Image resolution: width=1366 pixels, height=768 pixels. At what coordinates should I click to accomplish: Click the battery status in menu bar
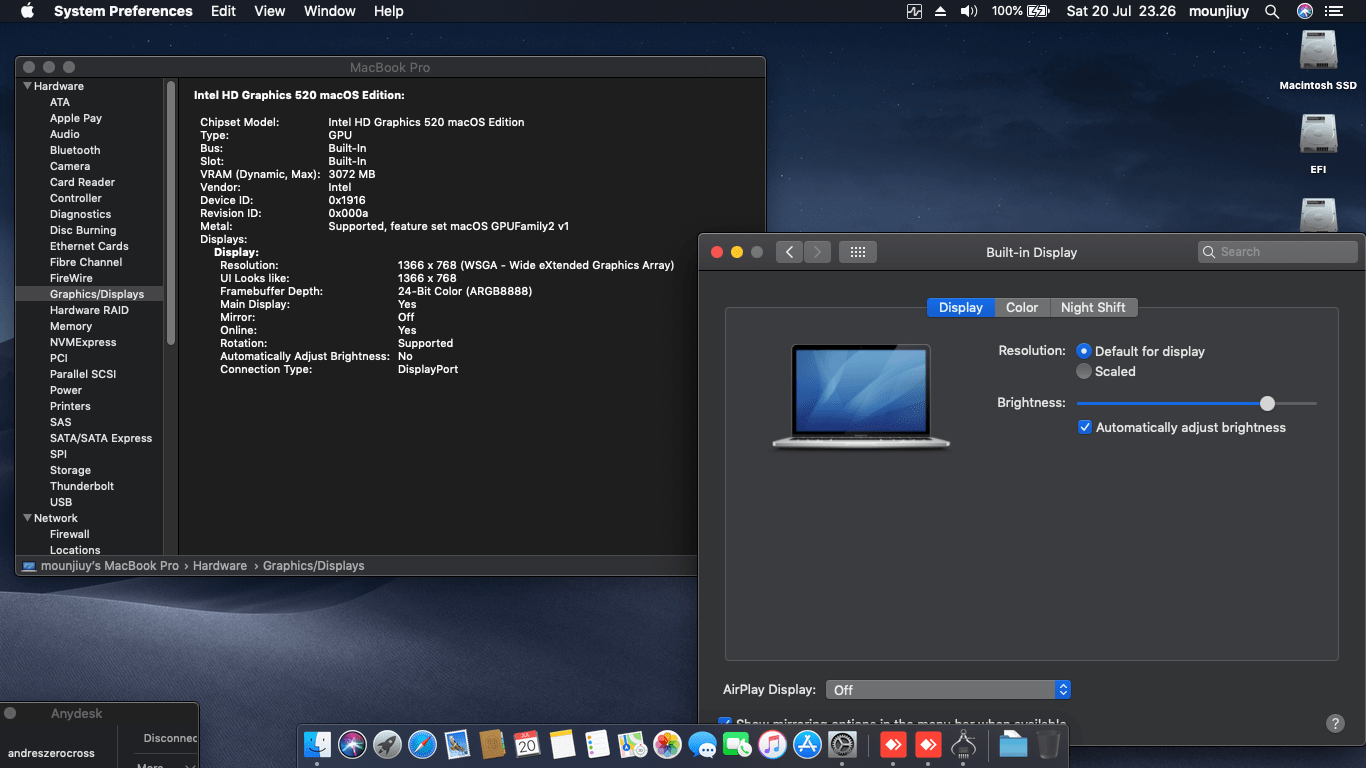1020,11
